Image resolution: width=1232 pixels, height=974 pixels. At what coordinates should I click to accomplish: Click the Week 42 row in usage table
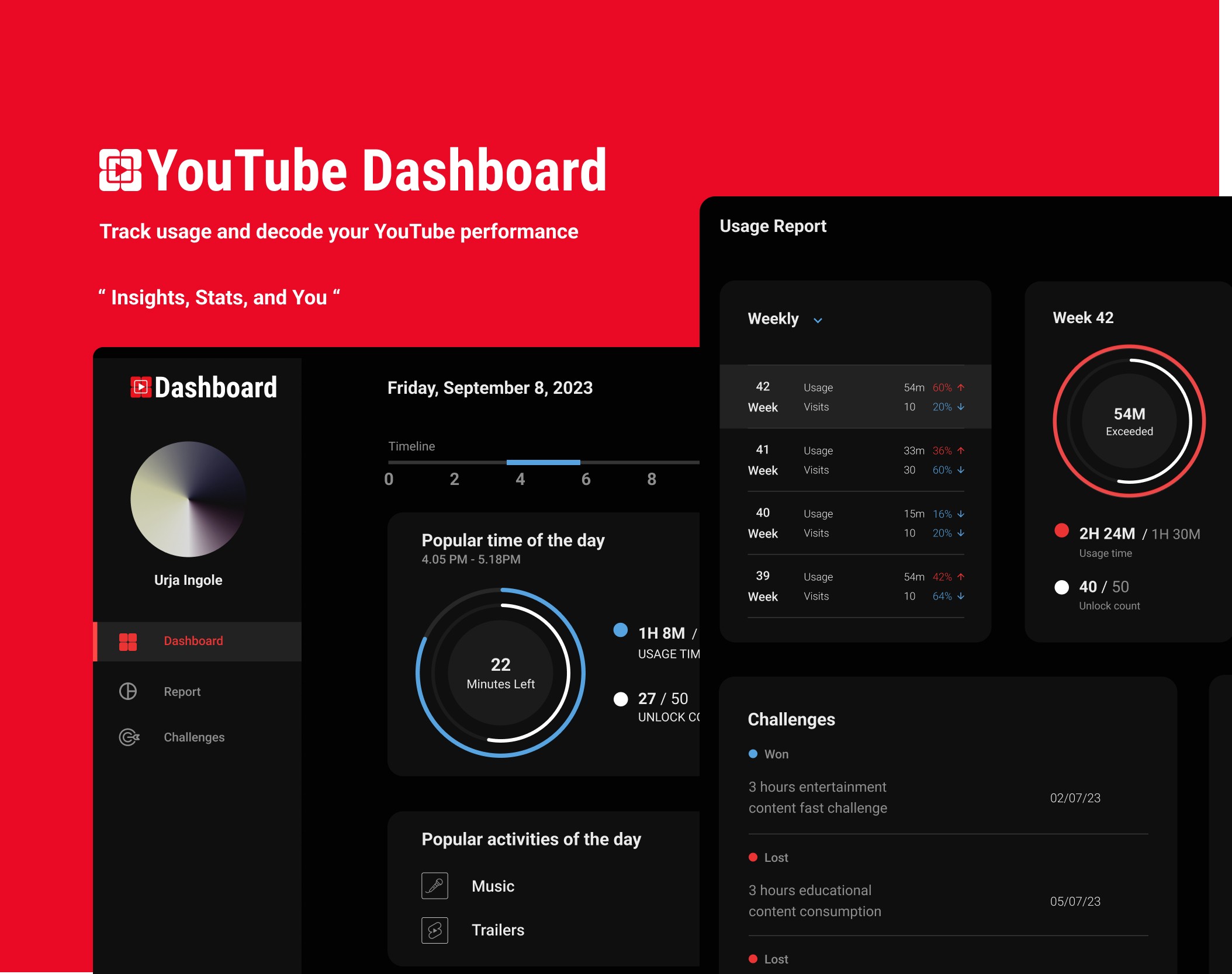coord(856,397)
